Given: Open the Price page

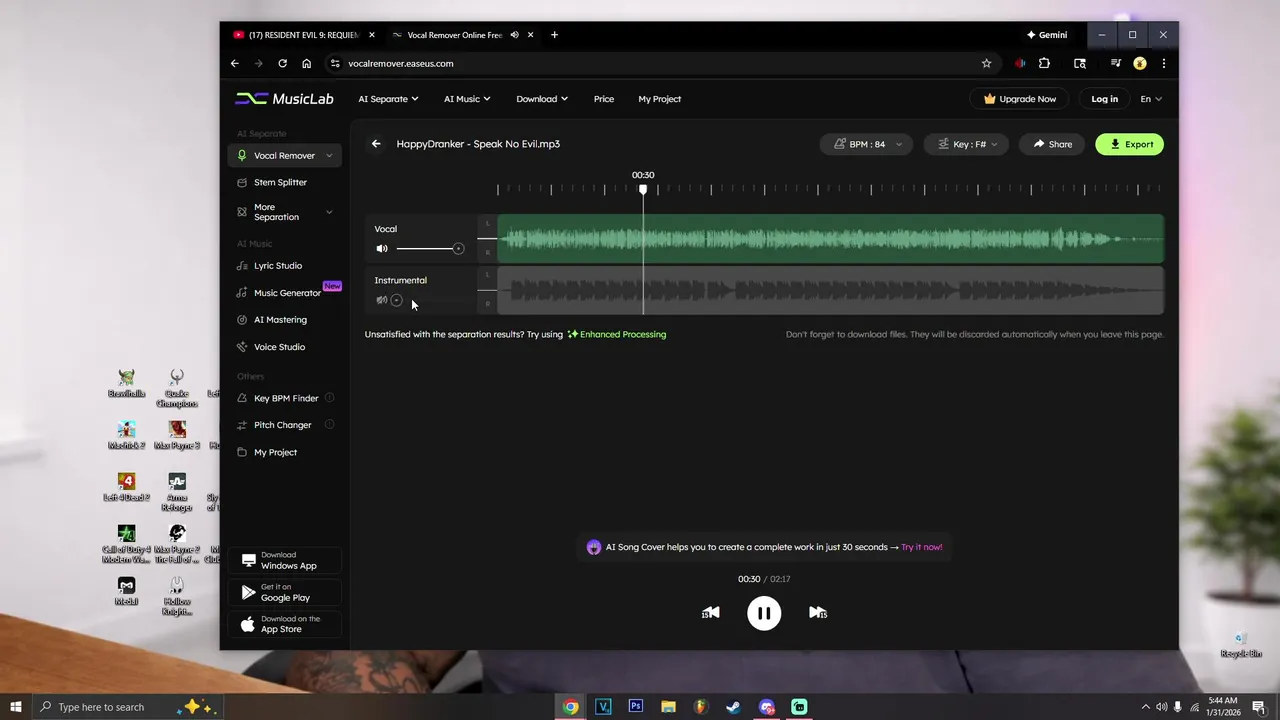Looking at the screenshot, I should [x=604, y=99].
